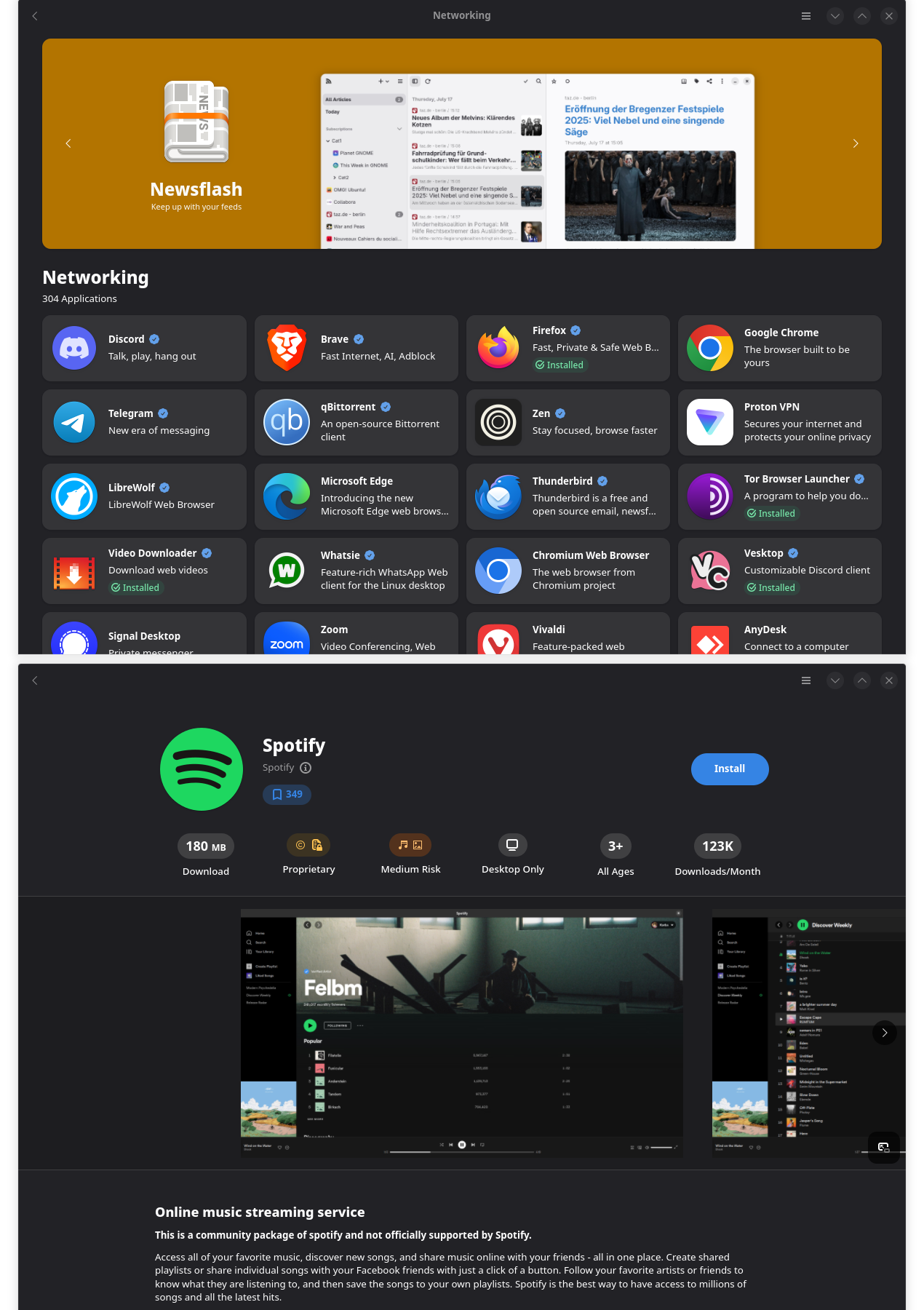The image size is (924, 1310).
Task: Select the LibreWolf icon
Action: [74, 496]
